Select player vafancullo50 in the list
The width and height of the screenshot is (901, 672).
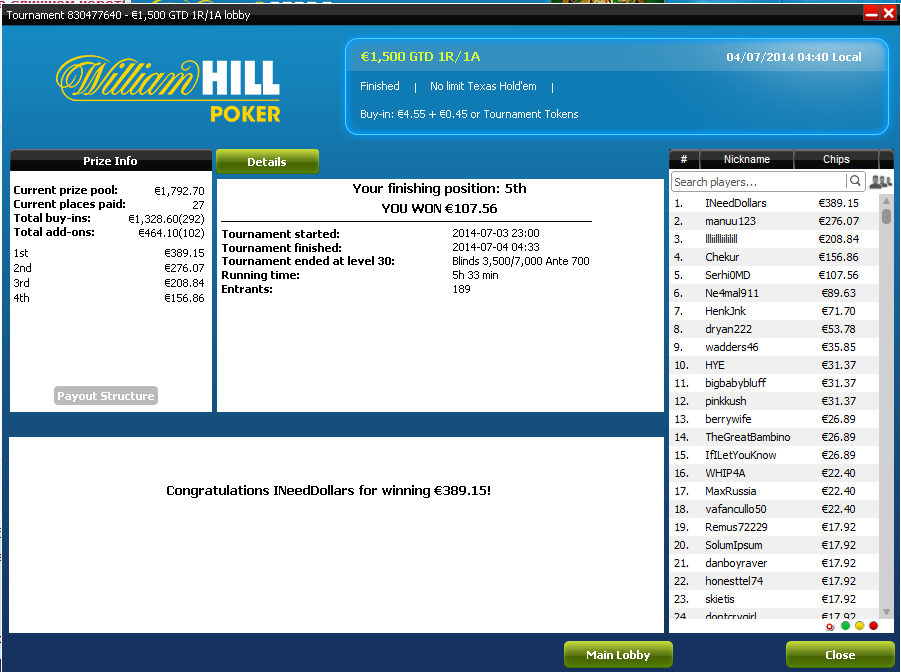pyautogui.click(x=774, y=509)
